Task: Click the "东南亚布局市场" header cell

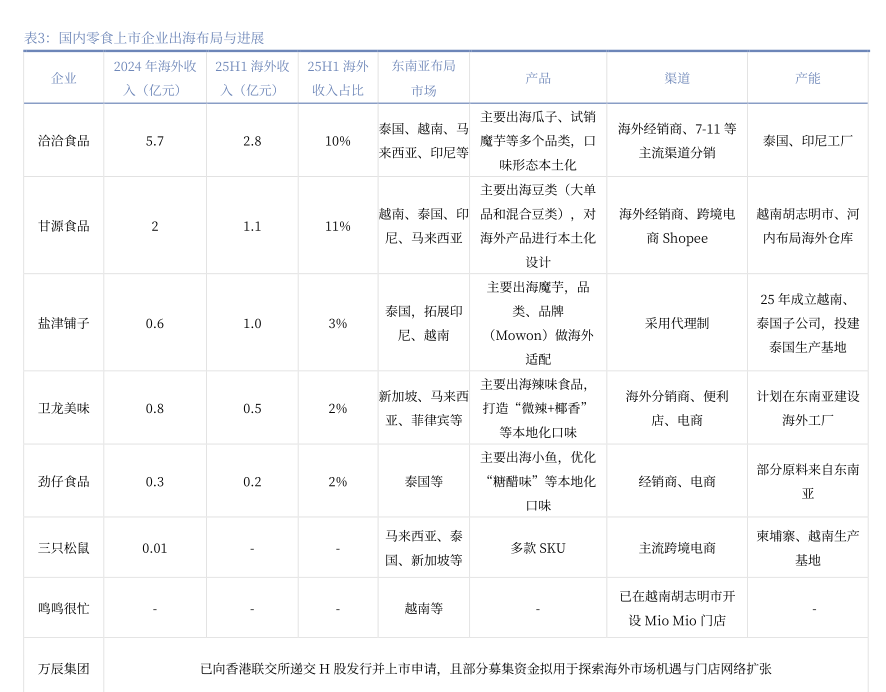Action: pos(424,78)
